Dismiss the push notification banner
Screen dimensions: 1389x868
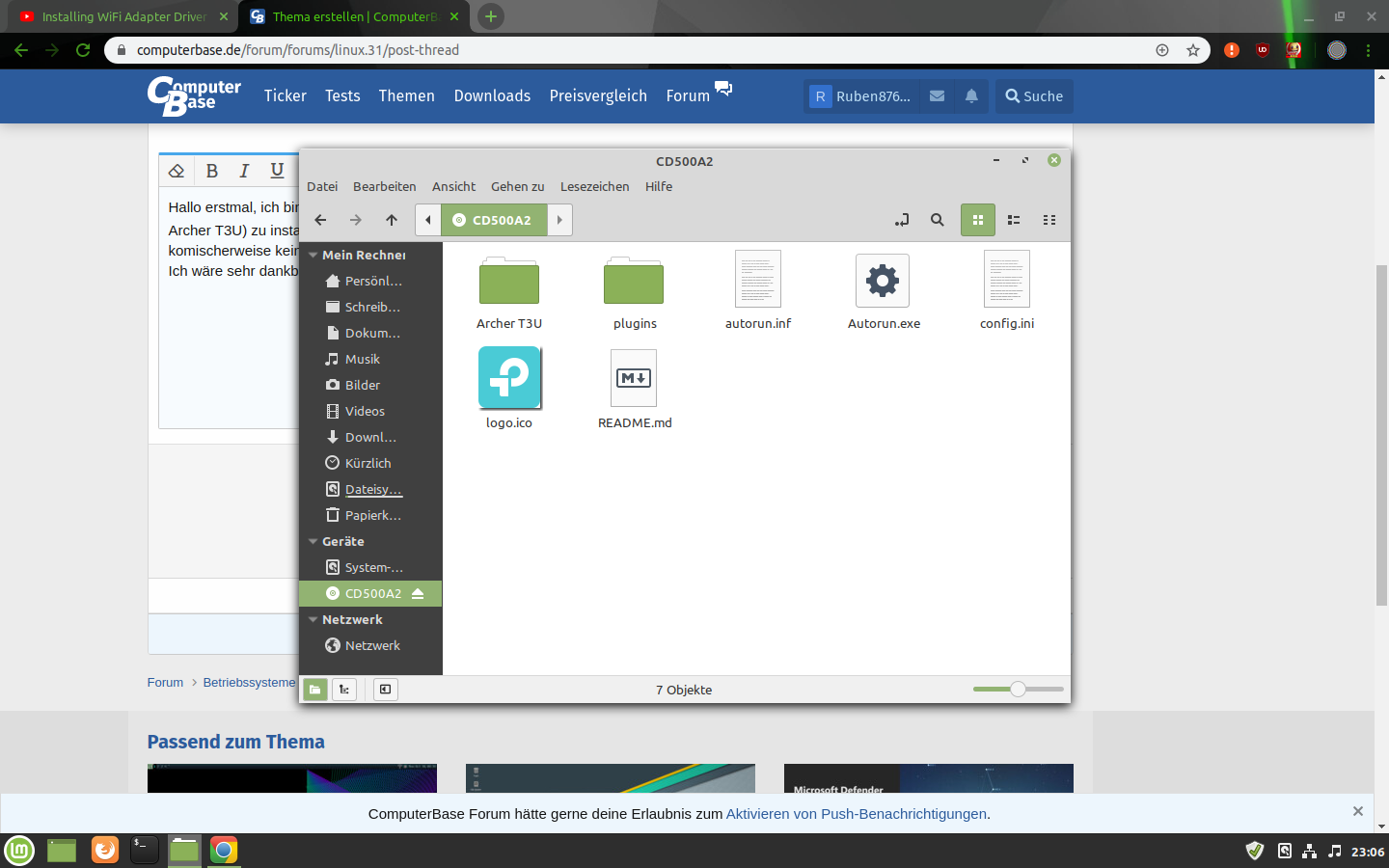[x=1357, y=812]
